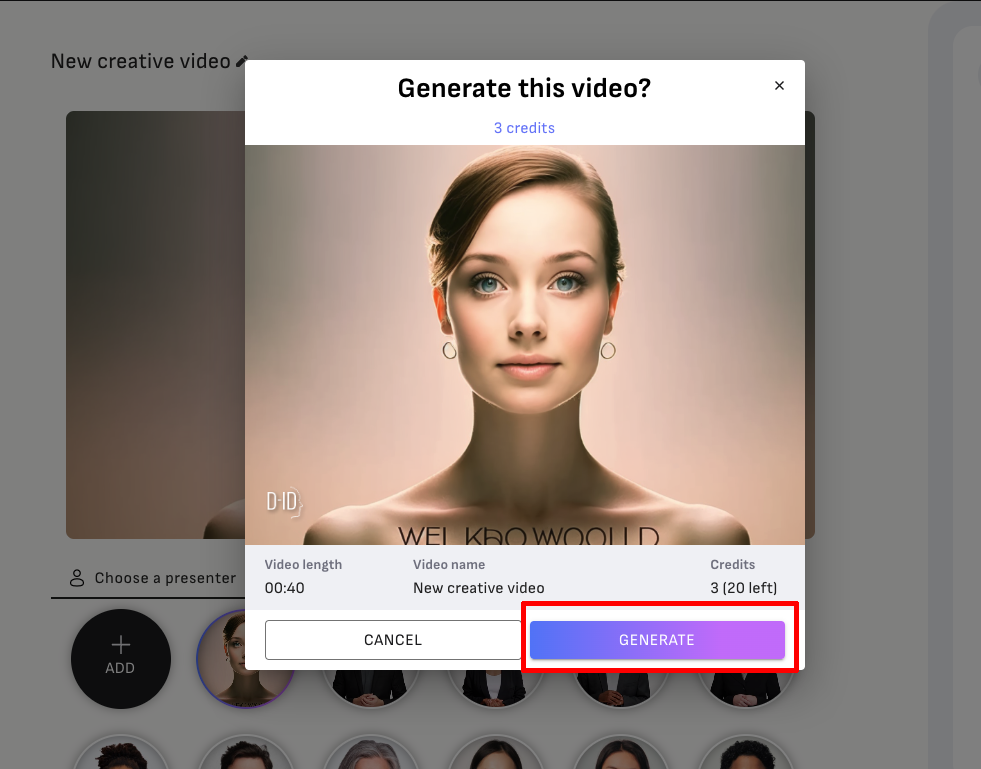Click the 'Generate this video?' heading
This screenshot has width=981, height=769.
(x=524, y=88)
